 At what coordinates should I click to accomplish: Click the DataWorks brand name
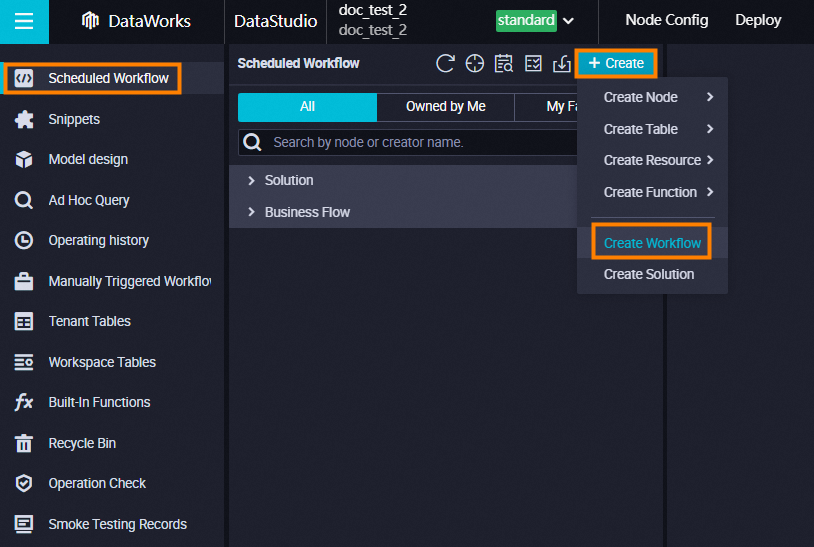tap(150, 21)
